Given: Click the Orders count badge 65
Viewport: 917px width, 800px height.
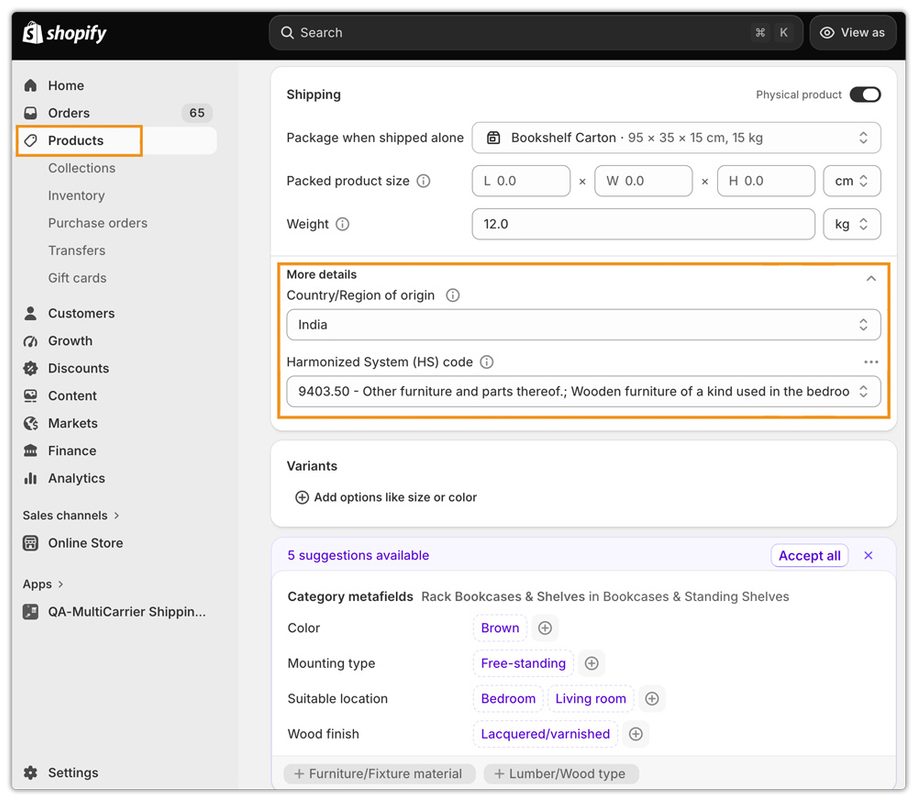Looking at the screenshot, I should pos(197,113).
